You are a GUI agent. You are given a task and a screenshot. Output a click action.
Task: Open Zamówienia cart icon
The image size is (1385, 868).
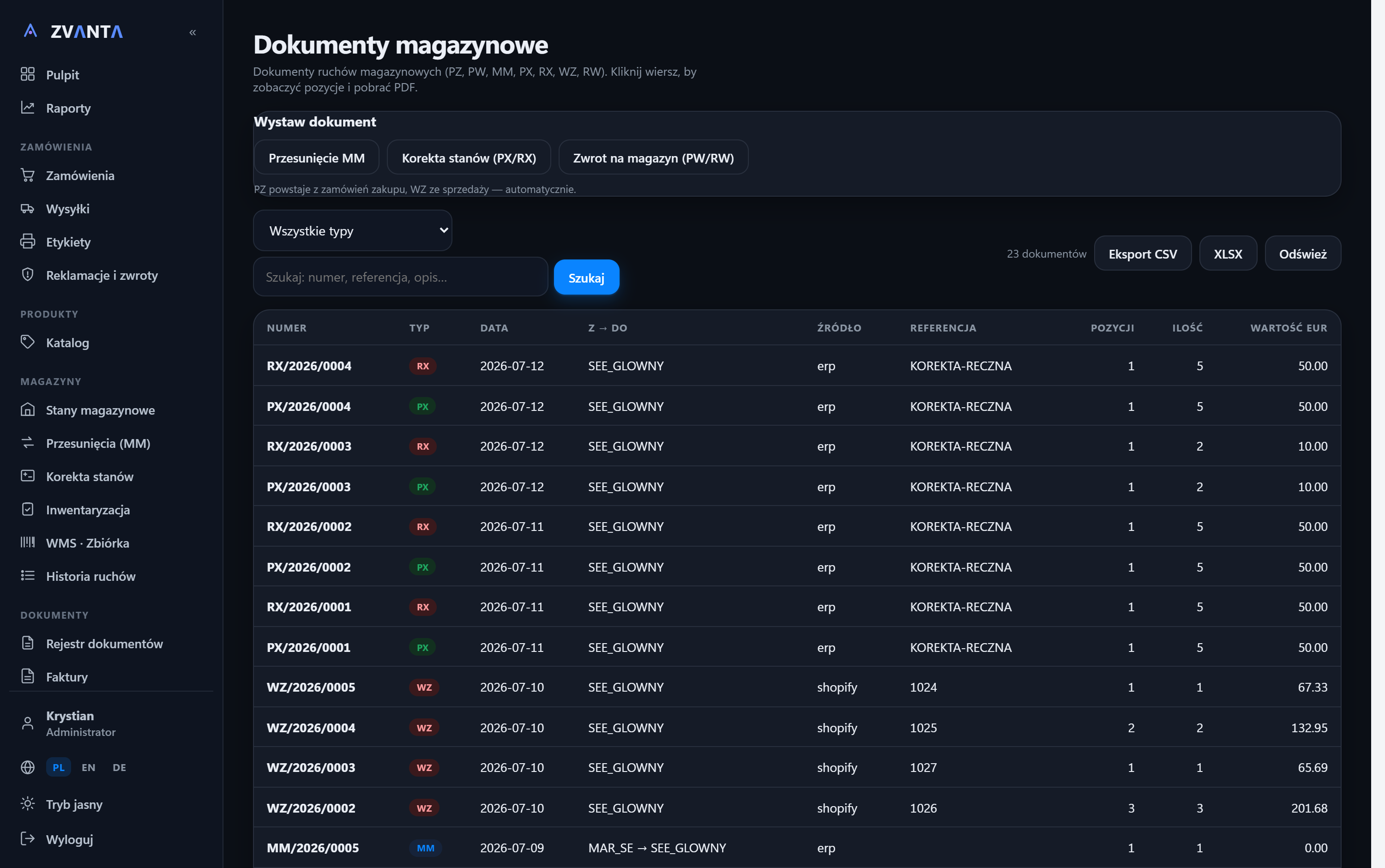(28, 175)
